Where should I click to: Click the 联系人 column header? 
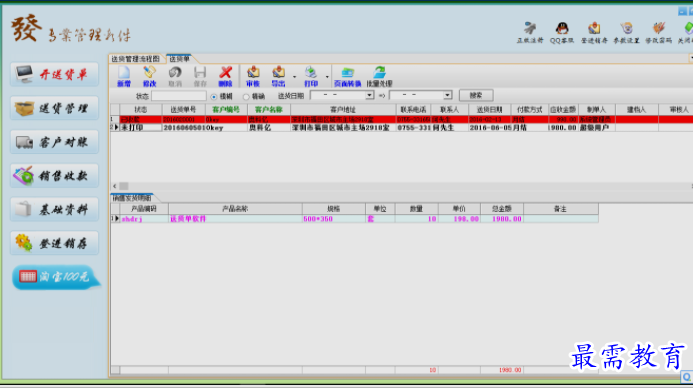click(449, 110)
